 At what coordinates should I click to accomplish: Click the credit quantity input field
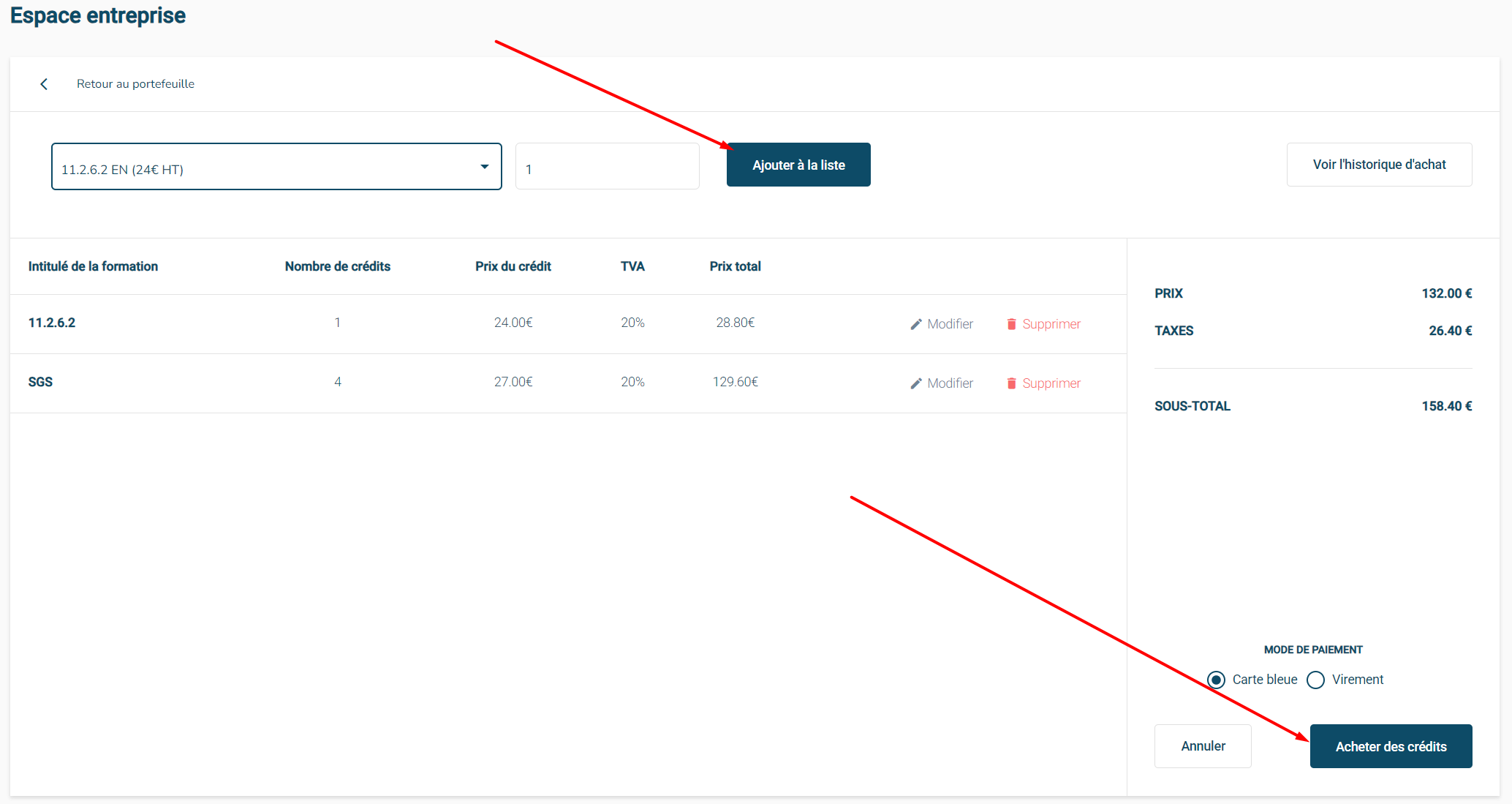pyautogui.click(x=607, y=167)
